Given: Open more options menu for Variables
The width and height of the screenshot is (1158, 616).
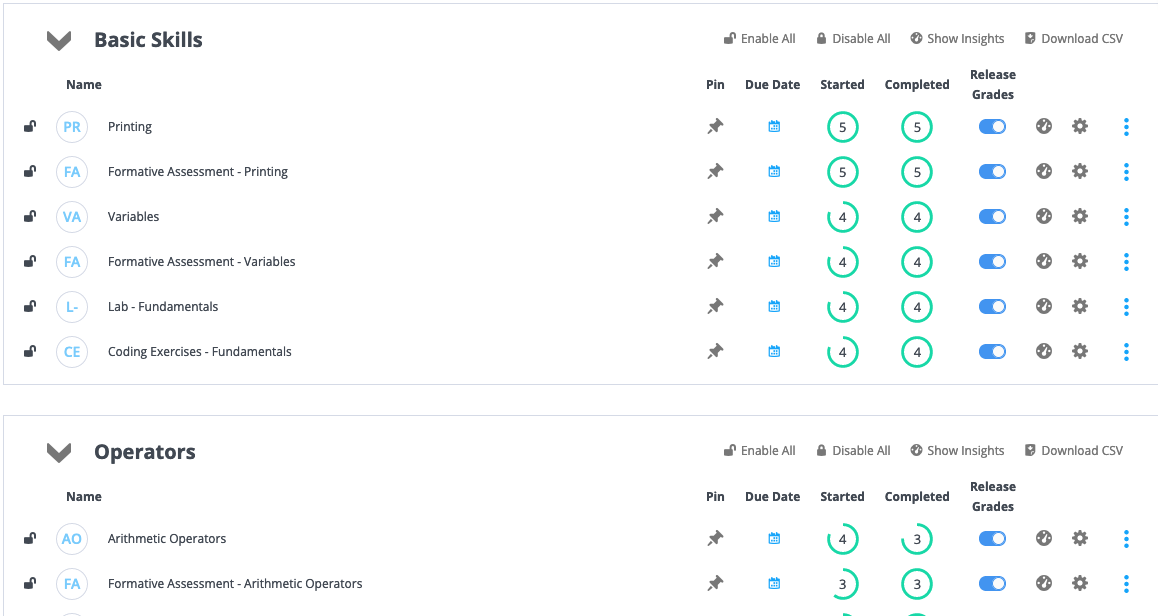Looking at the screenshot, I should 1126,217.
